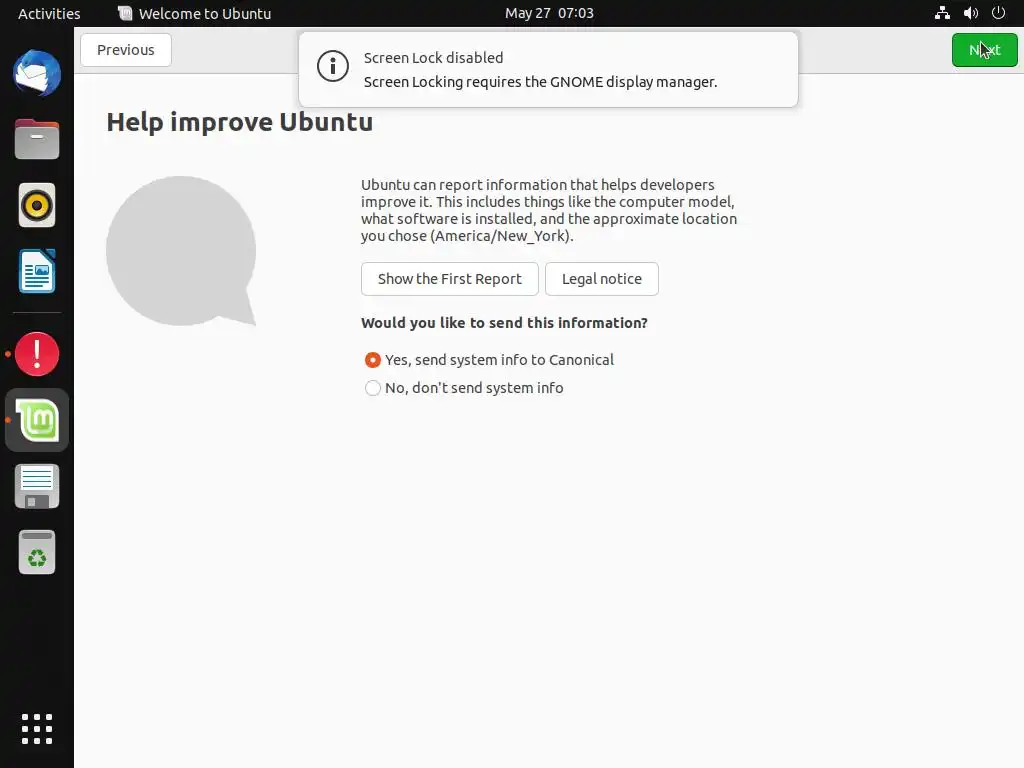Select Yes, send system info to Canonical
The image size is (1024, 768).
(x=489, y=360)
